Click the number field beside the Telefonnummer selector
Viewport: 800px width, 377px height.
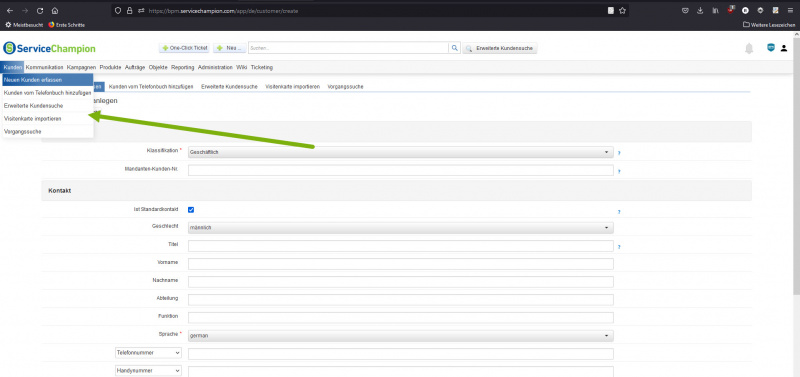point(401,354)
